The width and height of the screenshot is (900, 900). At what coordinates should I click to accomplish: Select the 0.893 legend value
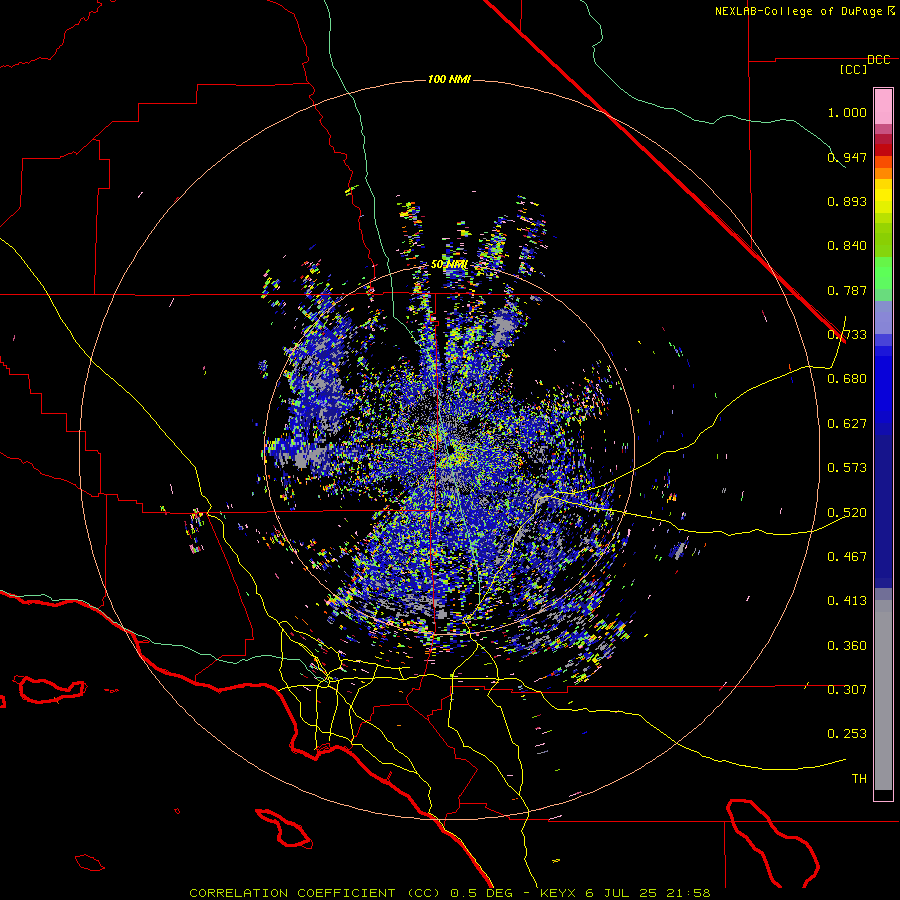pyautogui.click(x=847, y=201)
